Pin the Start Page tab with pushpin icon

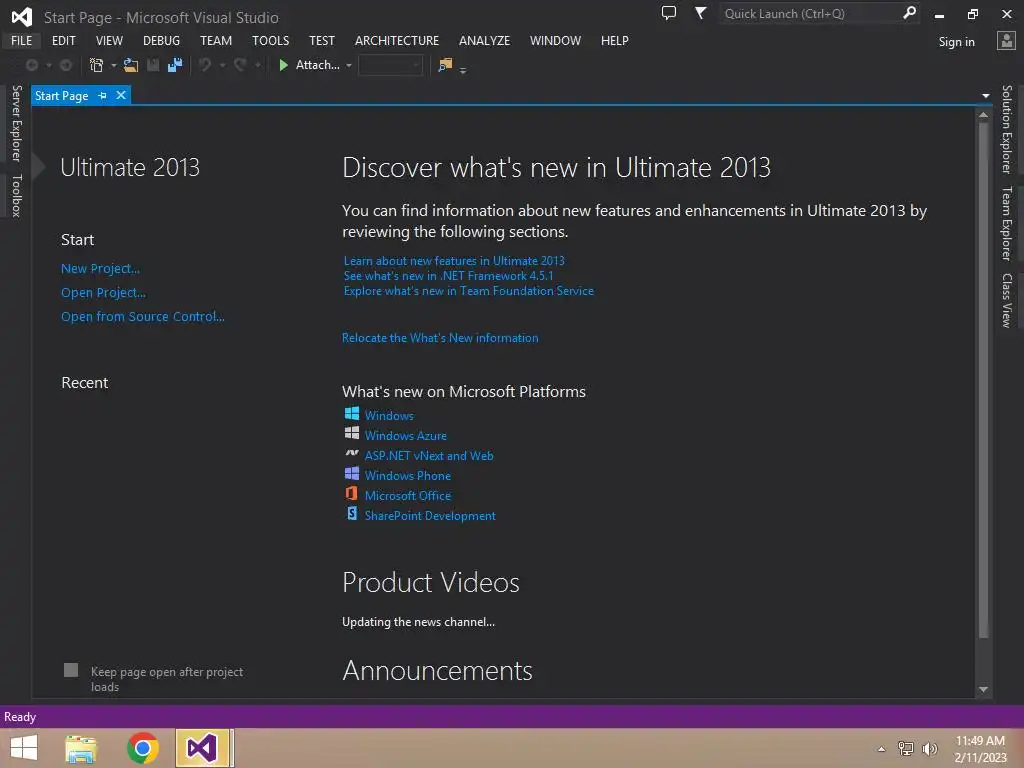pos(103,95)
